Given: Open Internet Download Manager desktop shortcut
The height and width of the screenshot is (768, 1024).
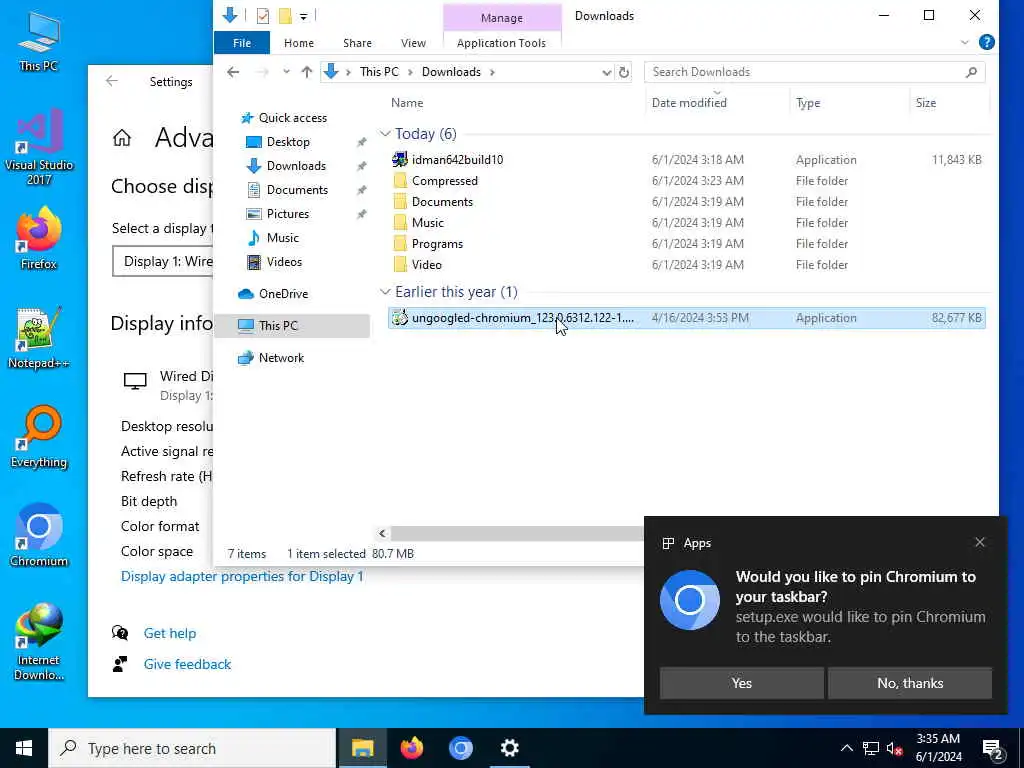Looking at the screenshot, I should pos(39,641).
